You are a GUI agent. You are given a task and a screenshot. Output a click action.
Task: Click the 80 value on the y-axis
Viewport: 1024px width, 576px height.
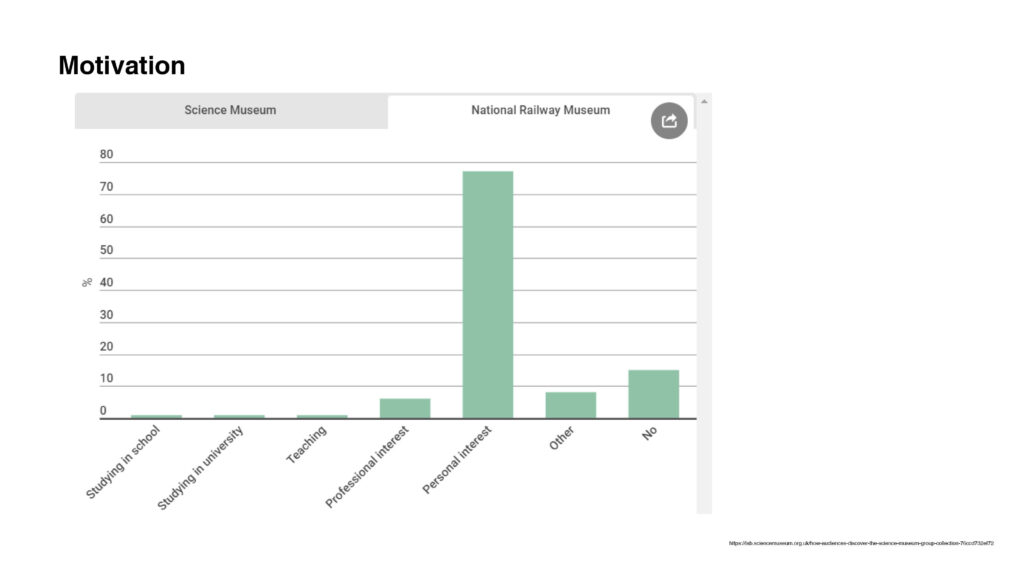tap(106, 155)
